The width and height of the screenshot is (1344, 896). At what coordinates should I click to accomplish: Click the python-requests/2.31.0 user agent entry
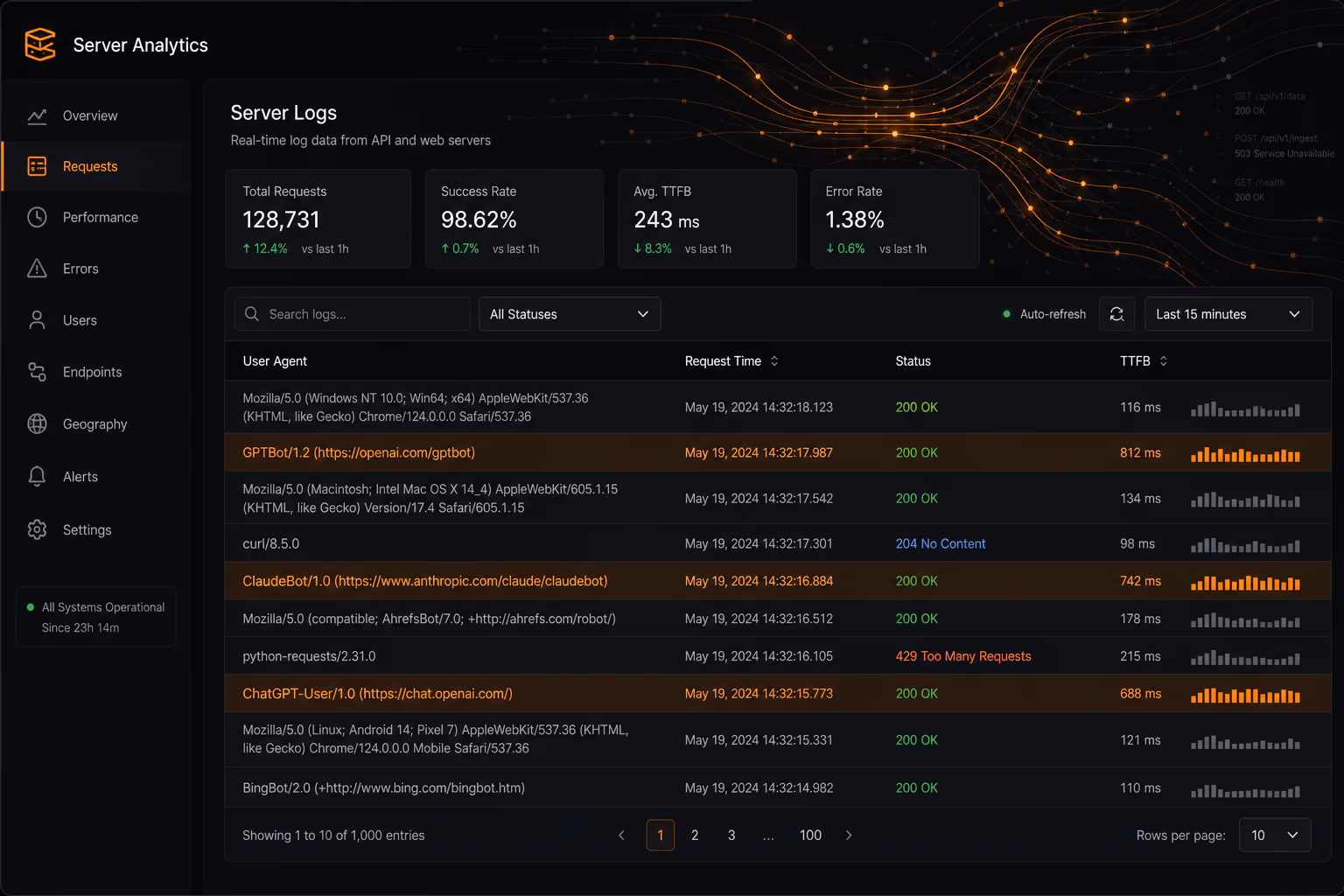point(309,656)
